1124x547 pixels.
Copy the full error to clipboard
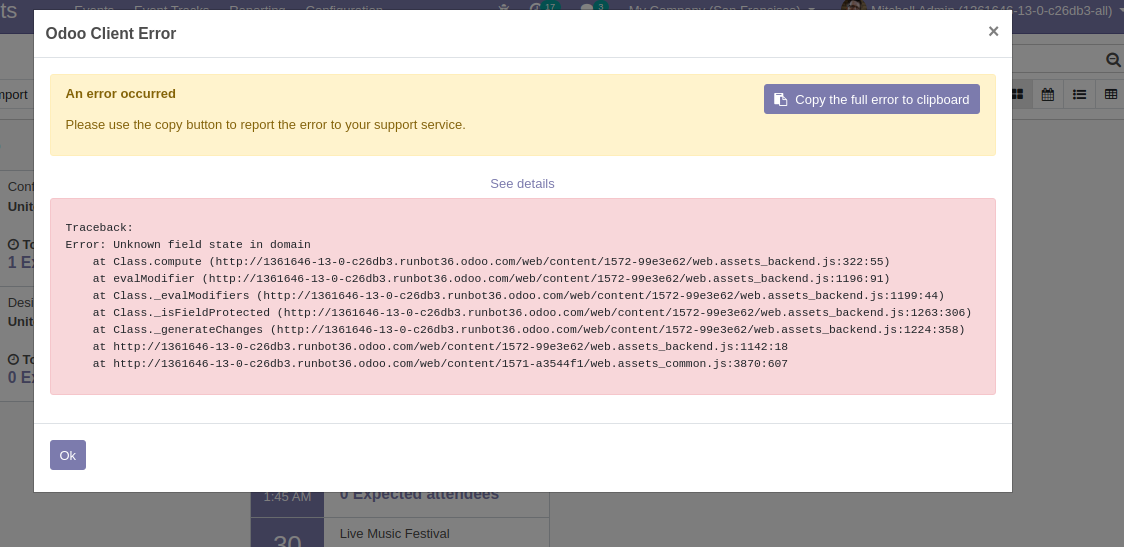pyautogui.click(x=872, y=99)
